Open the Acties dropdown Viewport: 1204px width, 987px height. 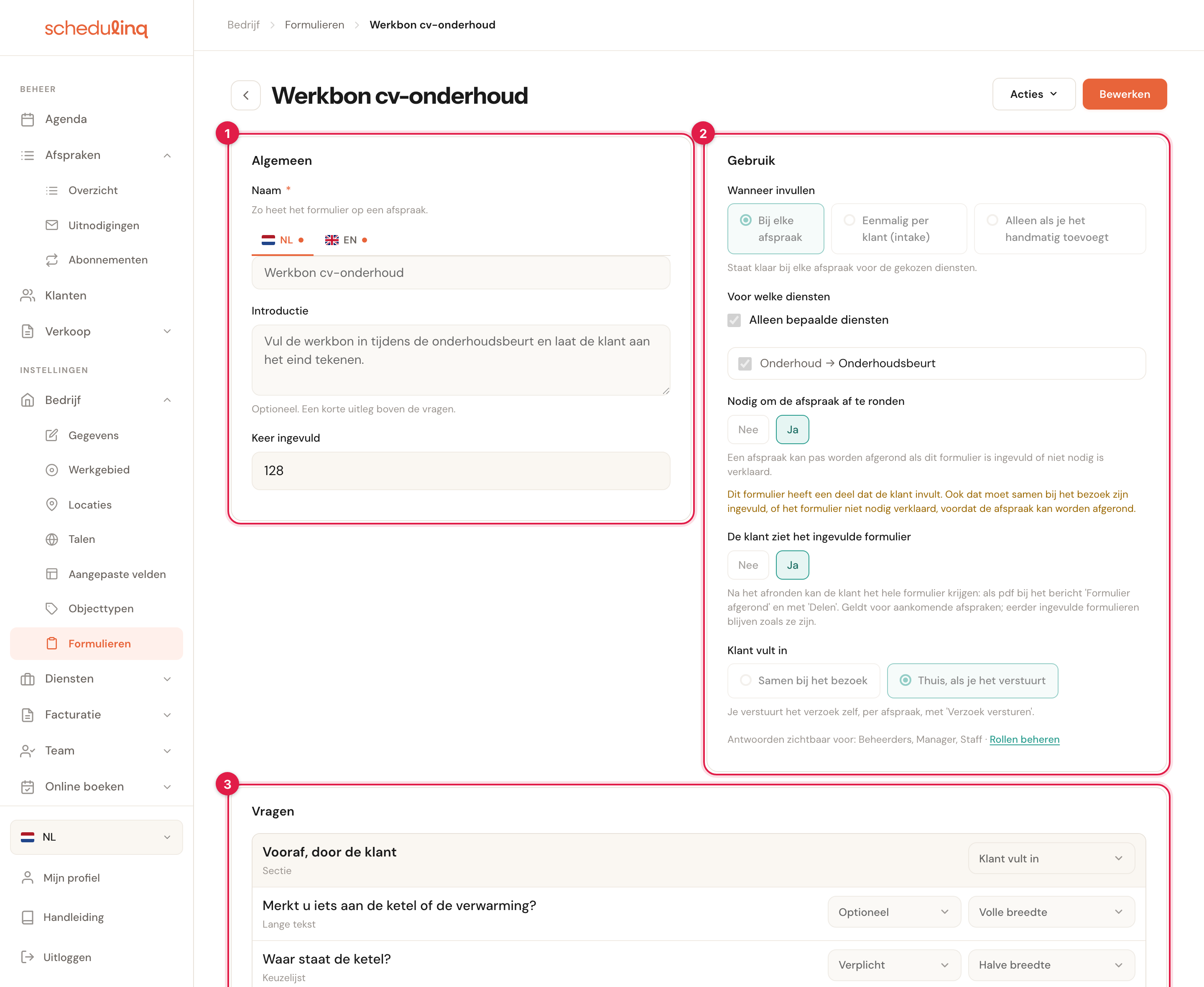click(x=1033, y=95)
